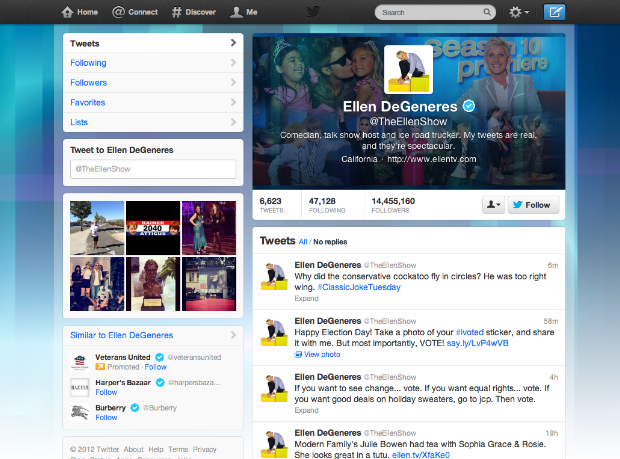Open the 14,455,160 Followers count
Image resolution: width=620 pixels, height=459 pixels.
393,205
